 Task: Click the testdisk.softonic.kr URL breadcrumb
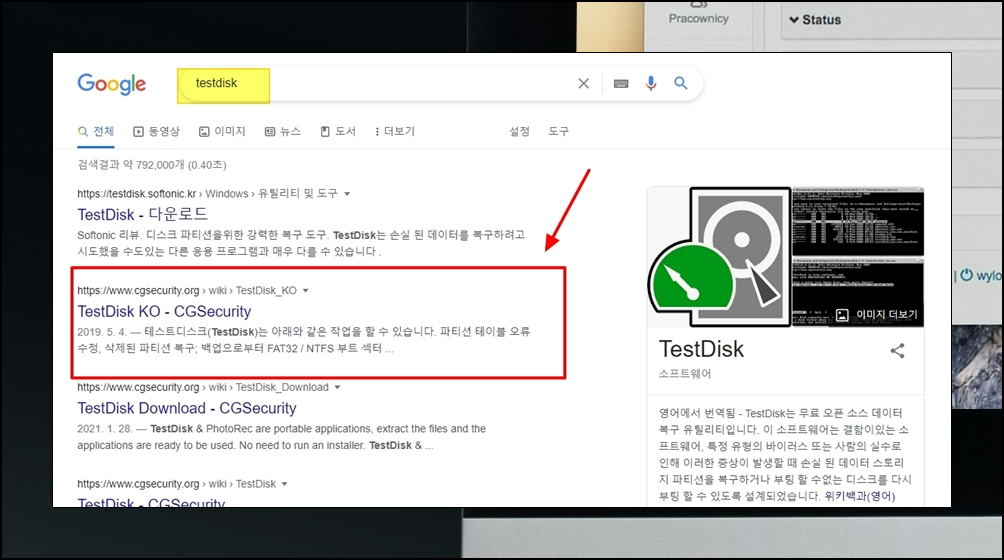(x=207, y=194)
